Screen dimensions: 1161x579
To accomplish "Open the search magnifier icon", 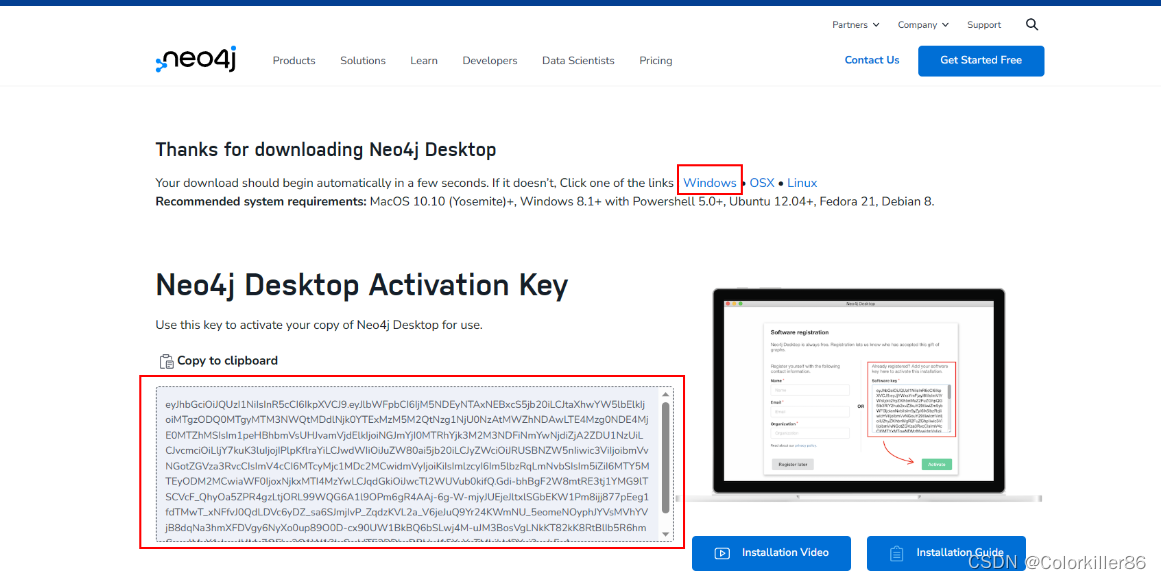I will [x=1032, y=24].
